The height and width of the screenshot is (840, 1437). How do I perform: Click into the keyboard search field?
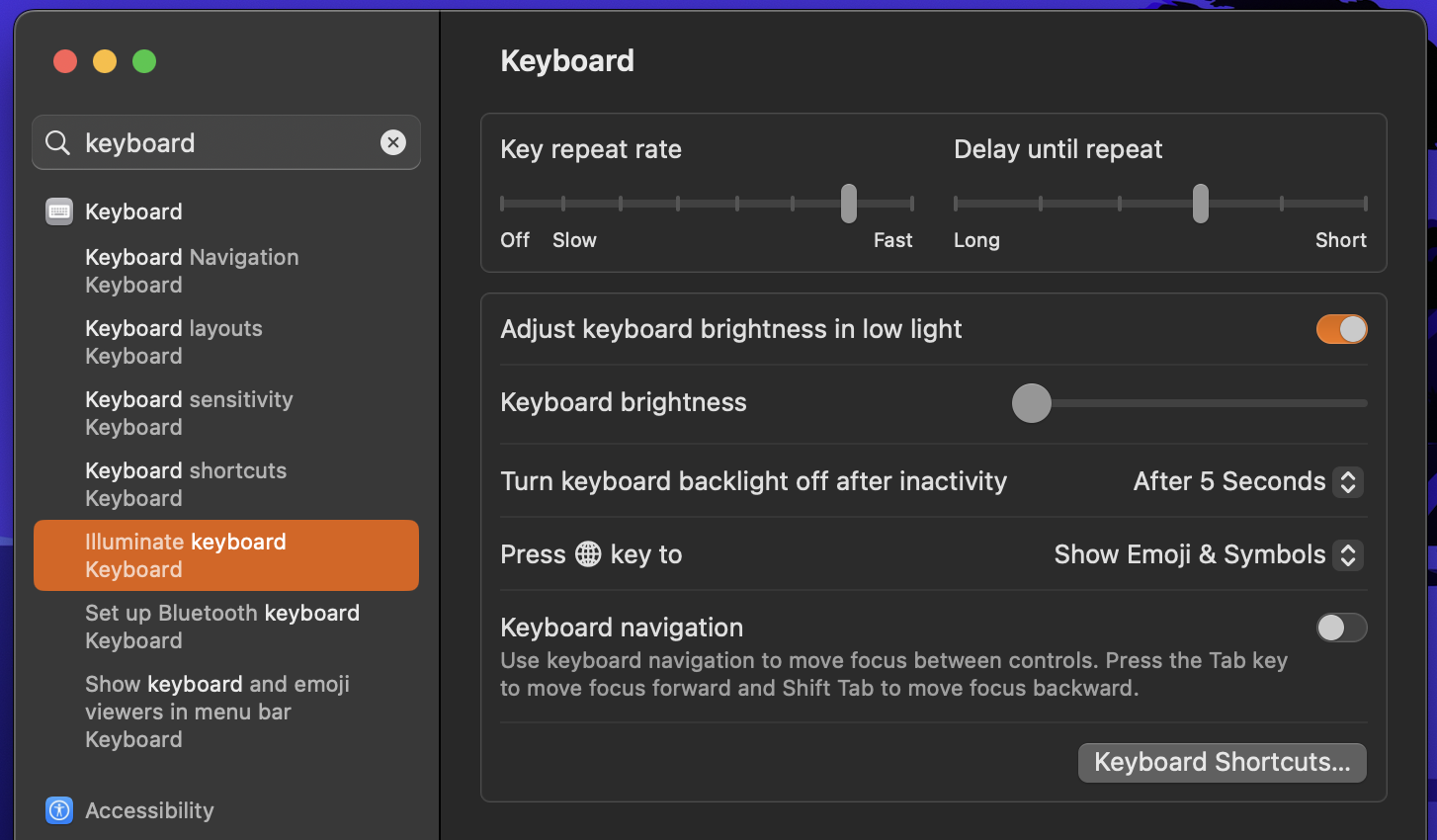[227, 143]
